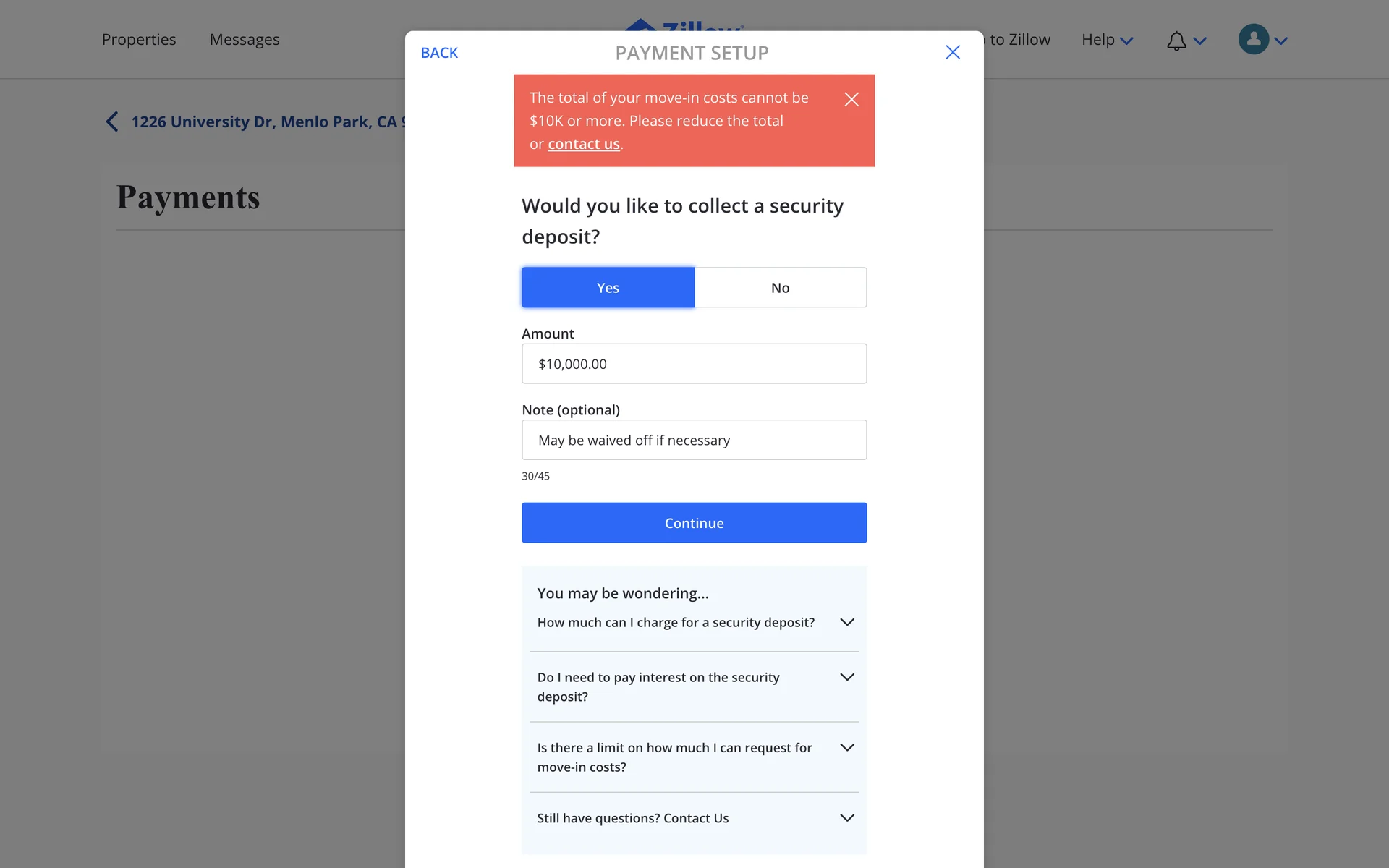Open the Help dropdown menu
The image size is (1389, 868).
(1107, 40)
